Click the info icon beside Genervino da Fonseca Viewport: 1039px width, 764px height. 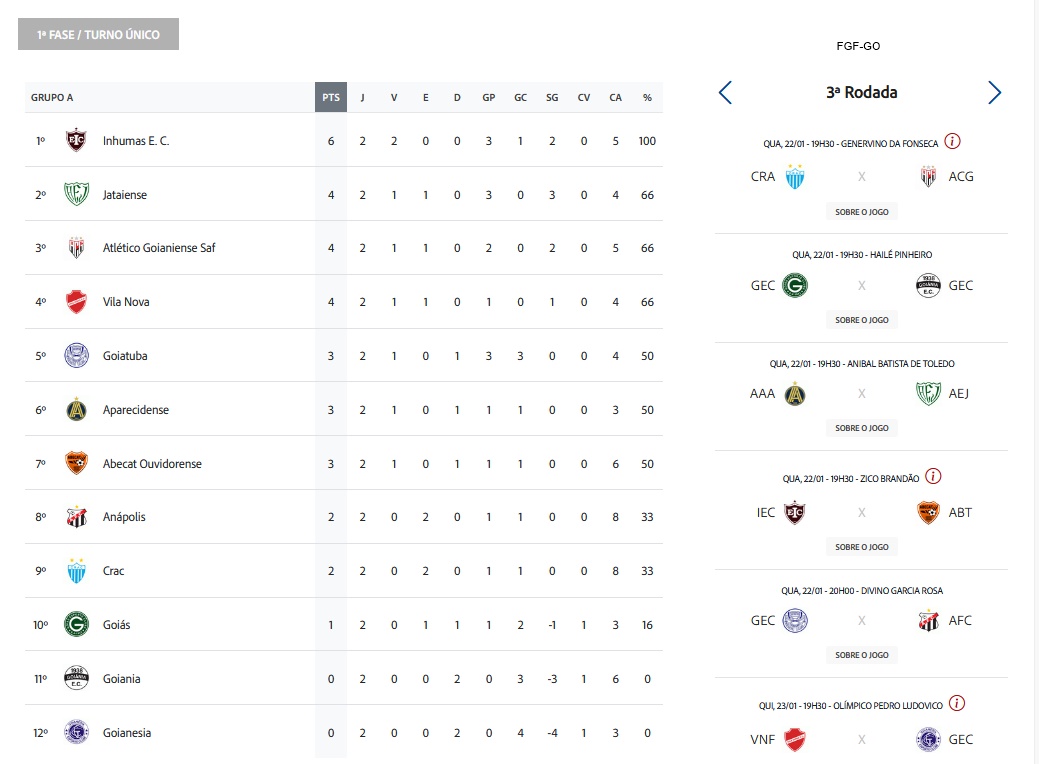pyautogui.click(x=953, y=142)
